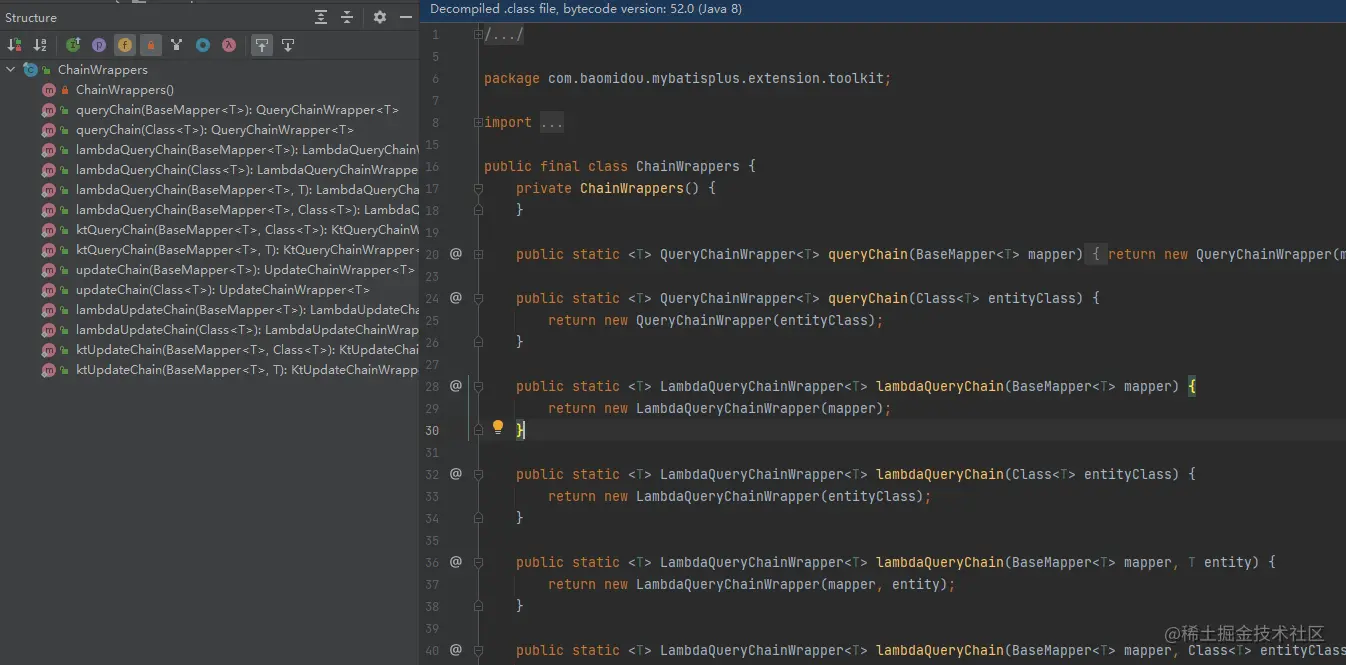Click the @ gutter icon on line 40
Viewport: 1346px width, 665px height.
456,650
